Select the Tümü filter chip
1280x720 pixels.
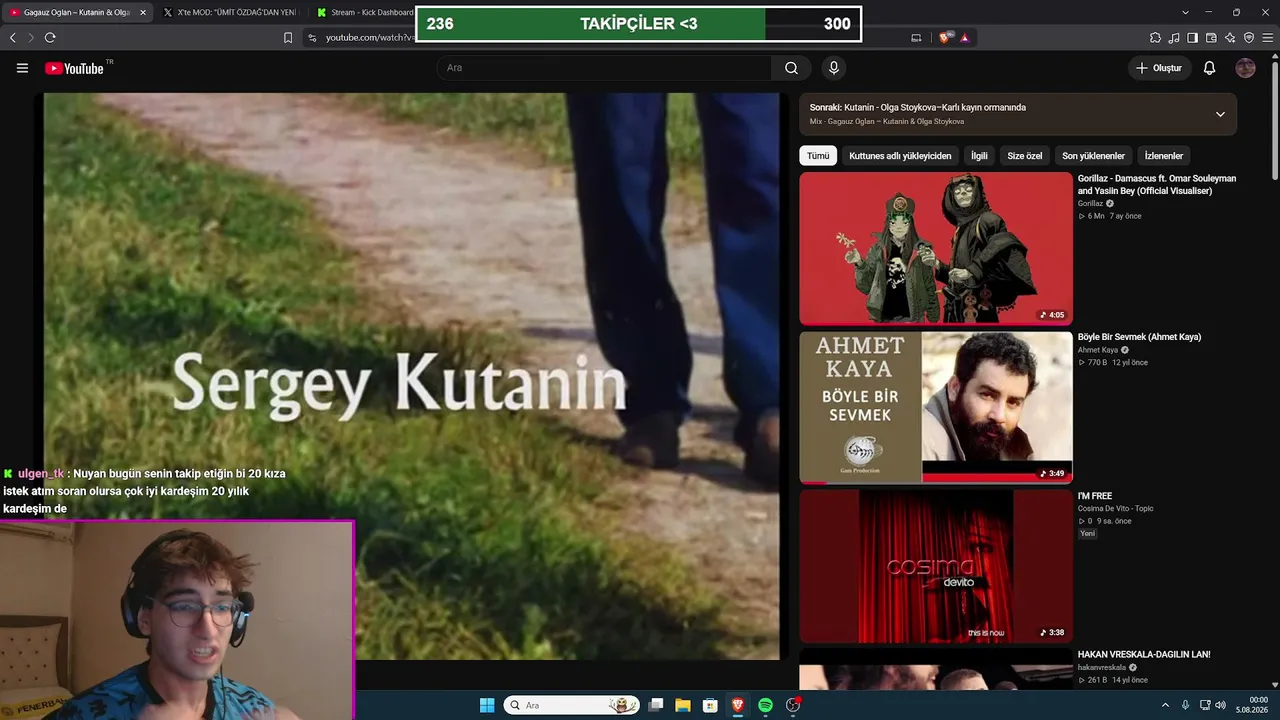click(x=818, y=156)
